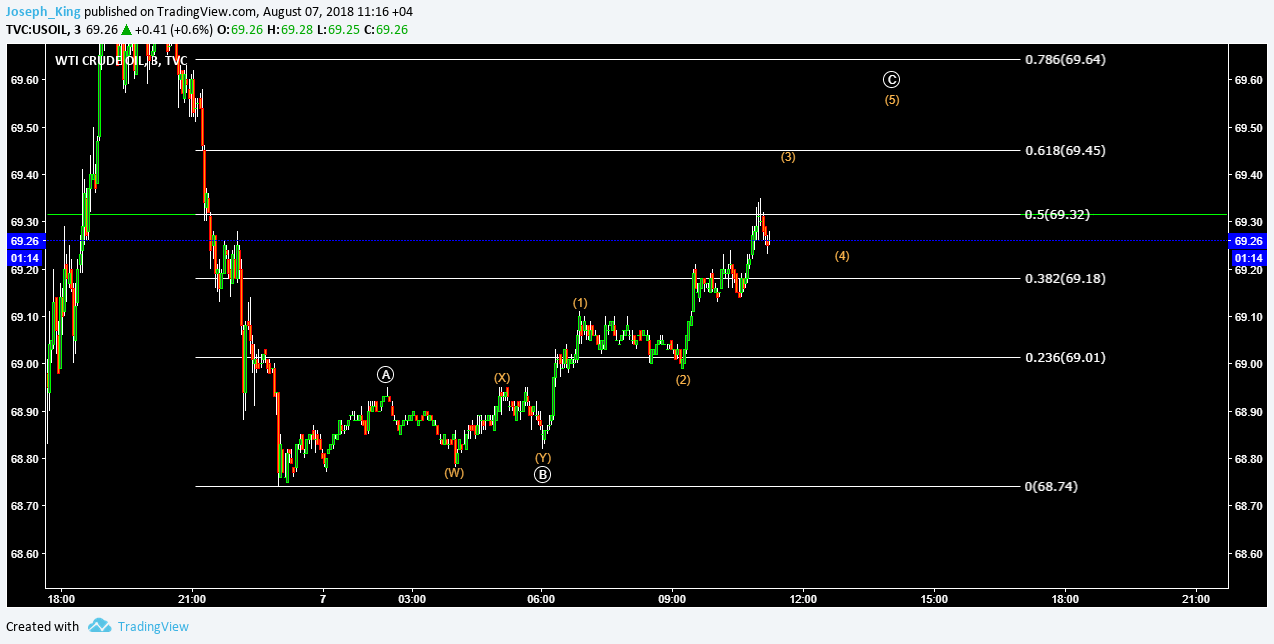
Task: Click the orange (3) wave label
Action: coord(788,157)
